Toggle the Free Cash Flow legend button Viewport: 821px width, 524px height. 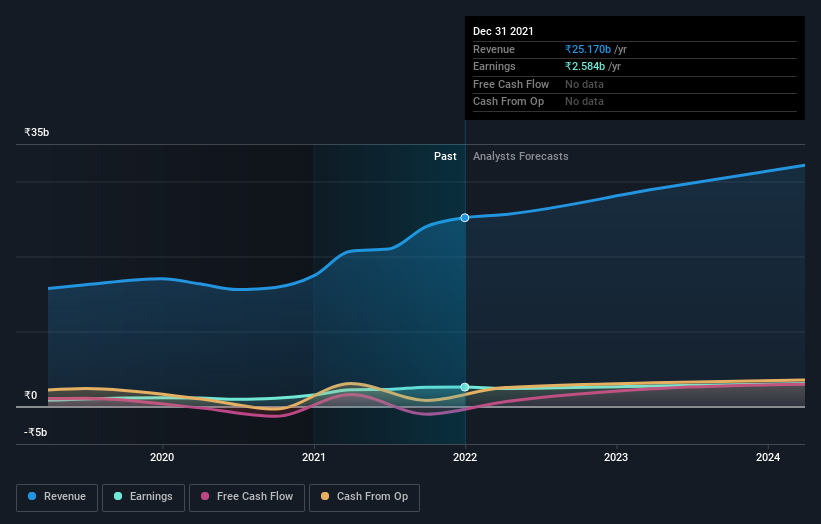(x=247, y=497)
